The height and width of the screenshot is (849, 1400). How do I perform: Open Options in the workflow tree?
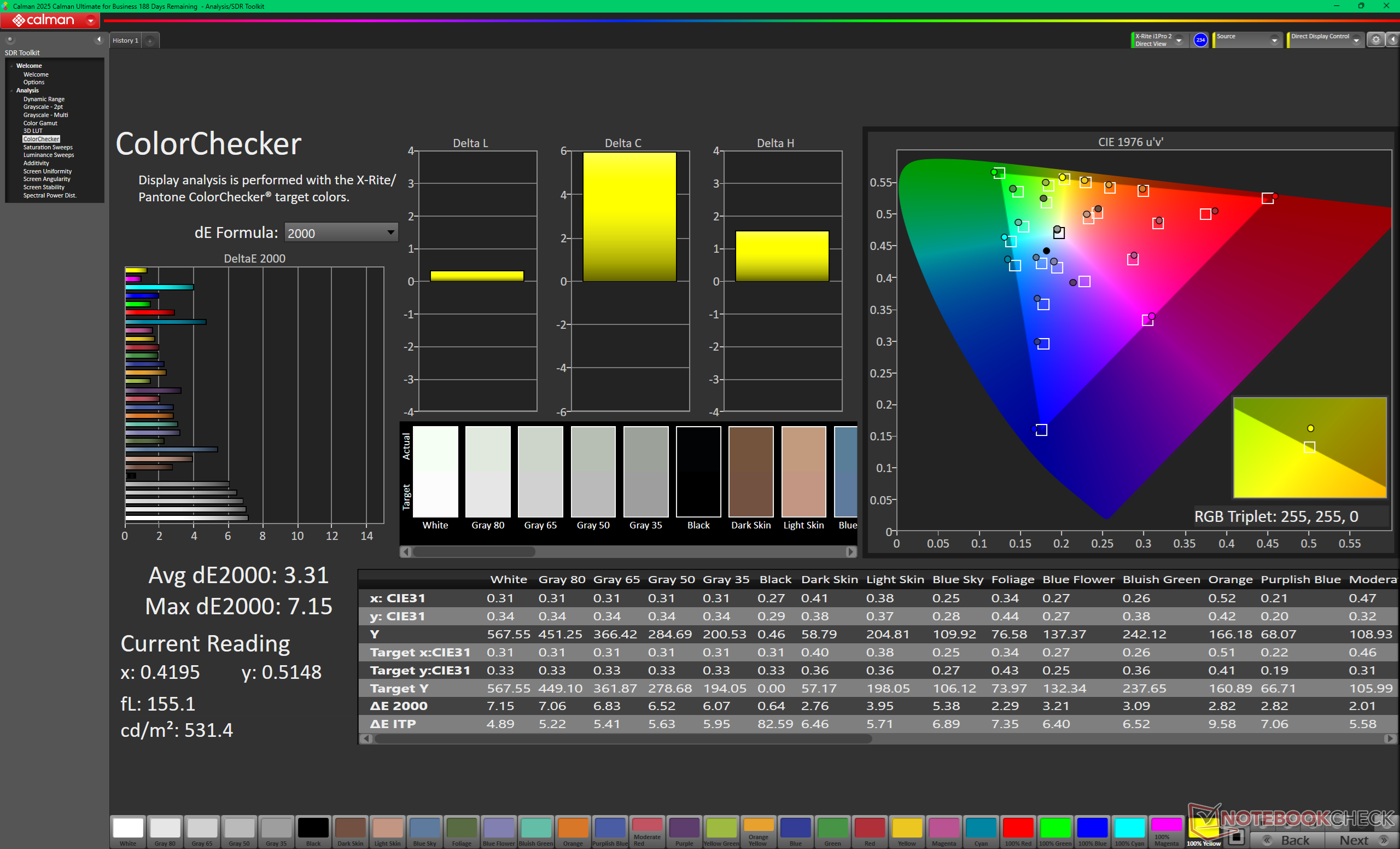33,83
